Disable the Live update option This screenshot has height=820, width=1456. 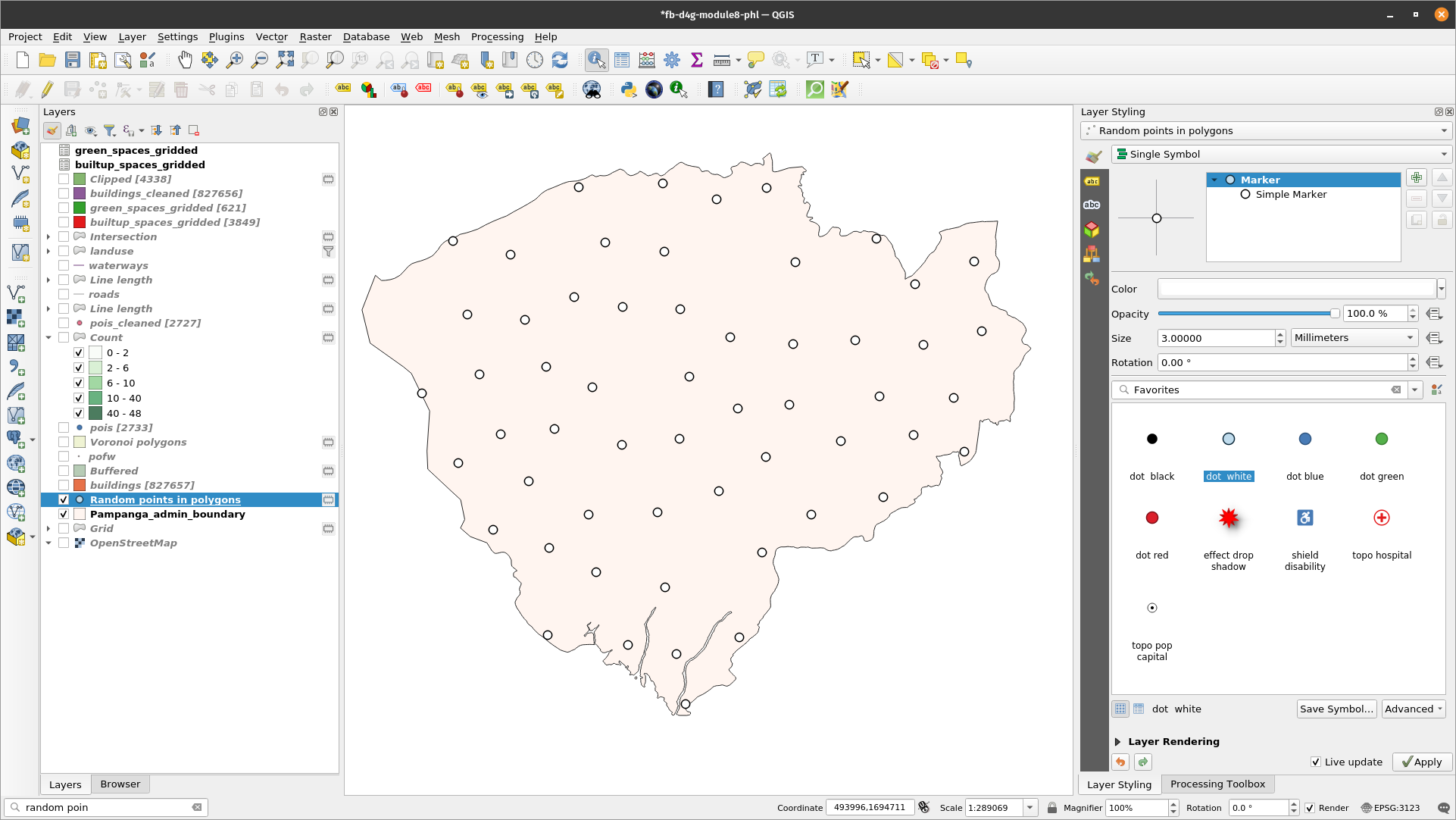click(1316, 762)
